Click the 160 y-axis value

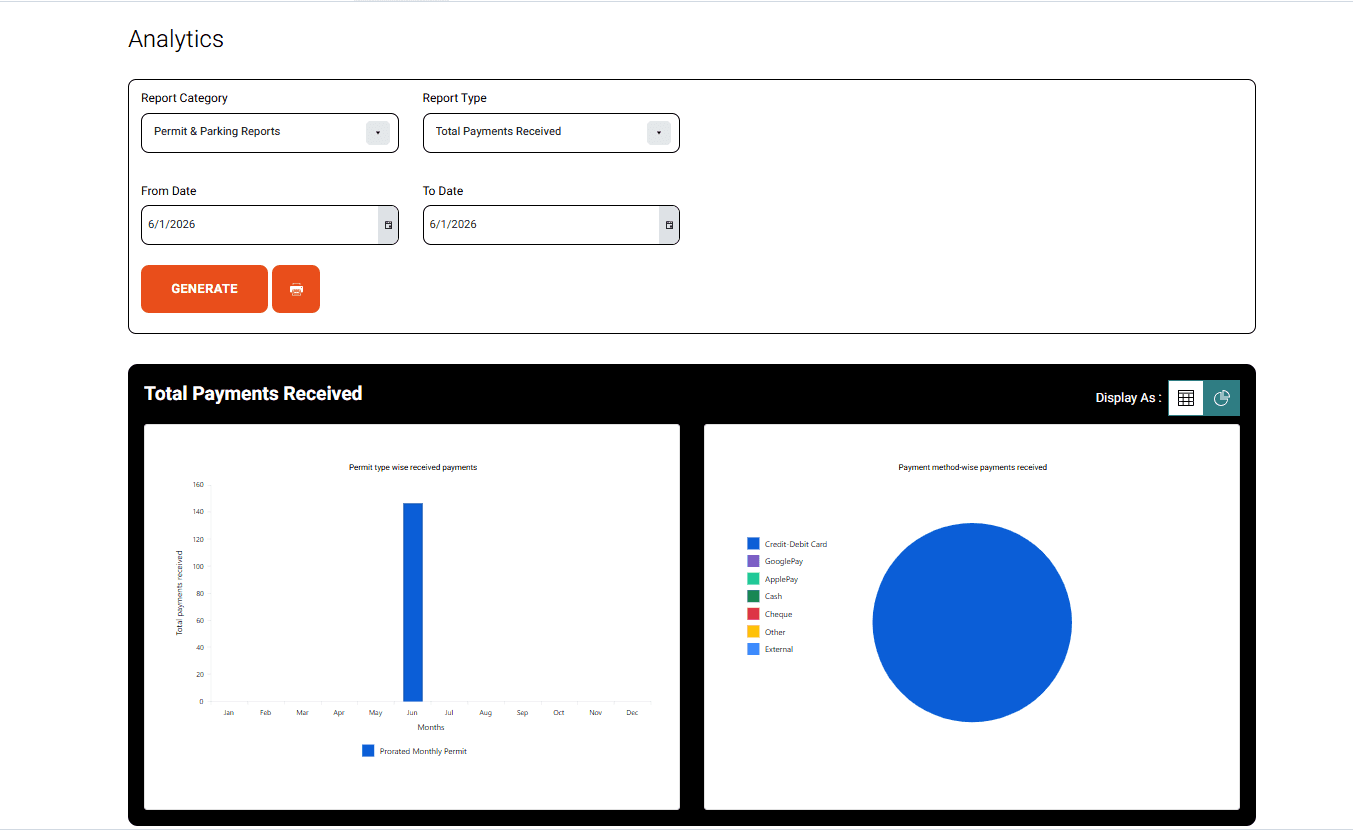(x=197, y=485)
